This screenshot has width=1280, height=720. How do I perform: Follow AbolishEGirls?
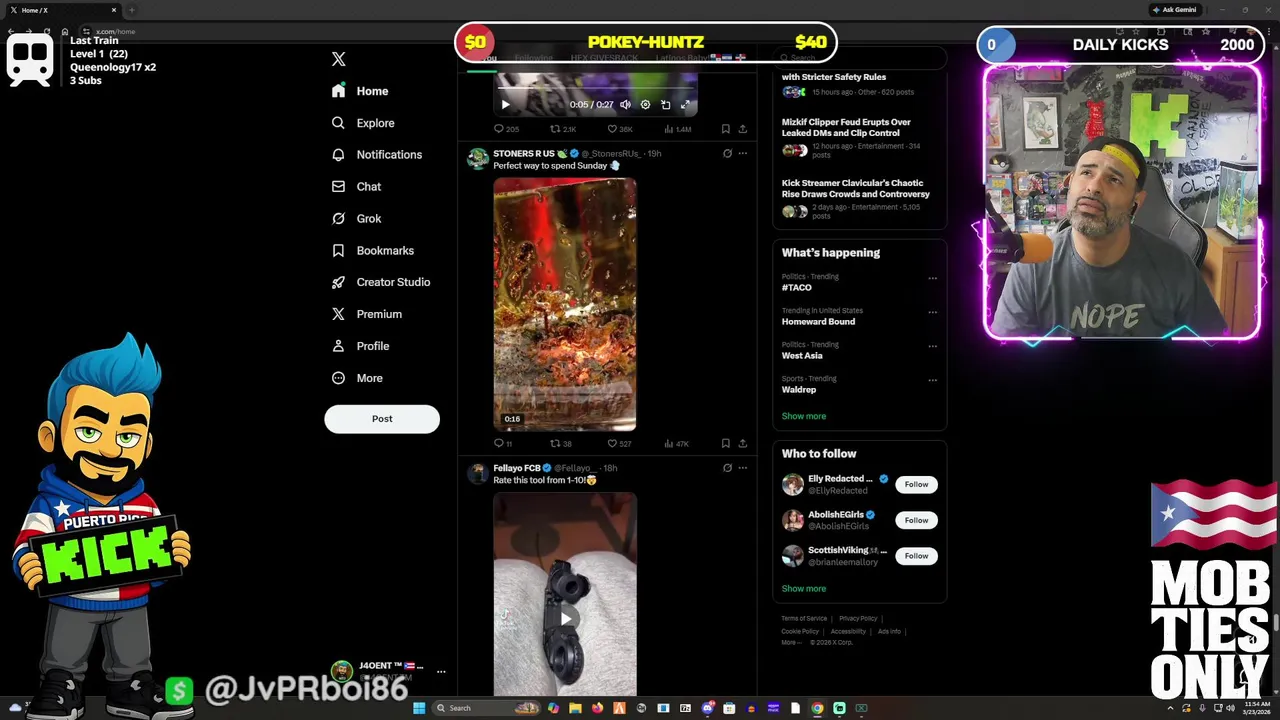coord(916,520)
